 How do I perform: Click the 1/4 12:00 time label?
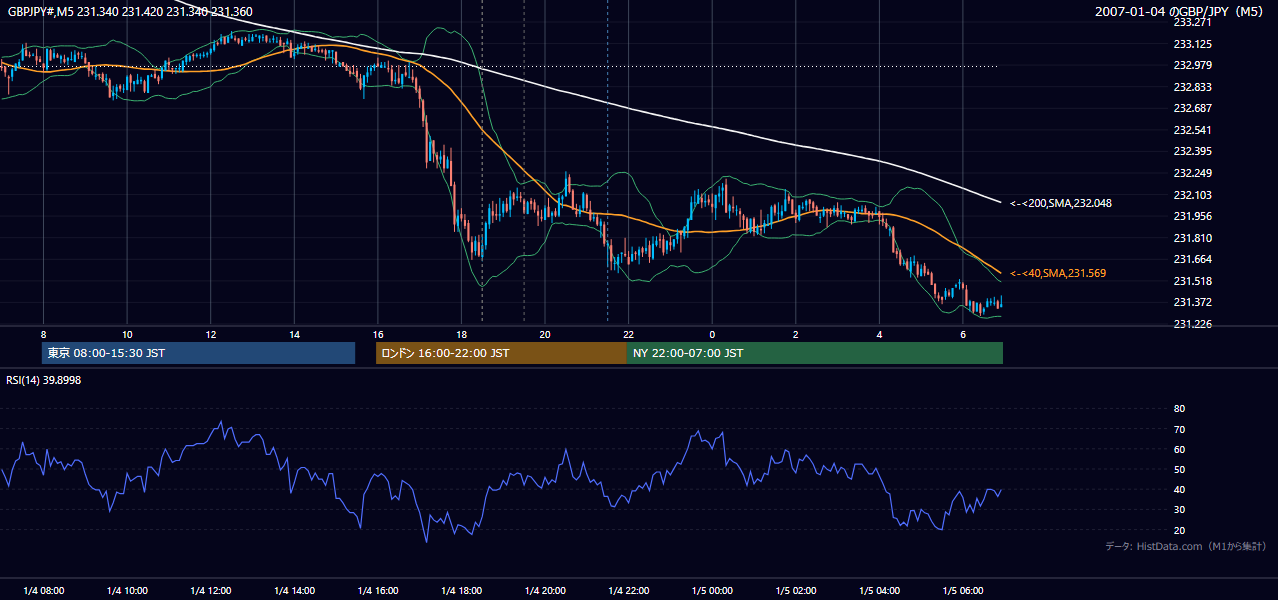pyautogui.click(x=211, y=591)
